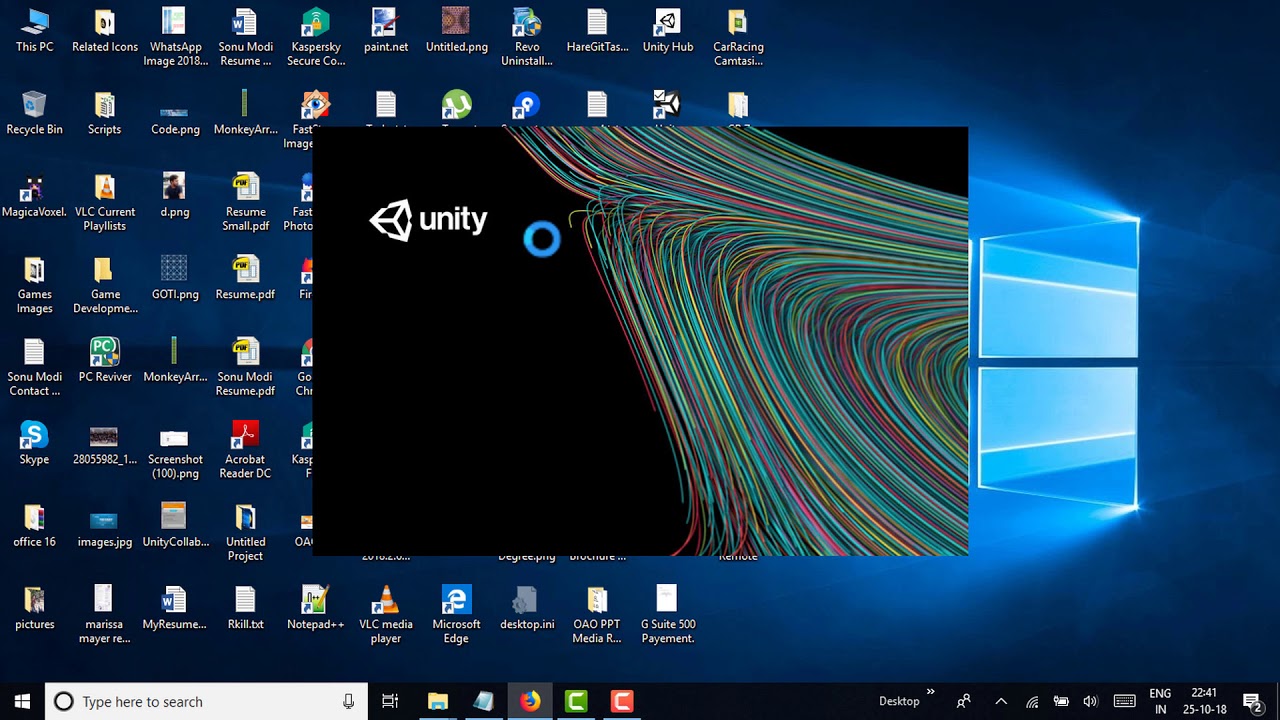Select the VLC media player shortcut

pyautogui.click(x=386, y=616)
